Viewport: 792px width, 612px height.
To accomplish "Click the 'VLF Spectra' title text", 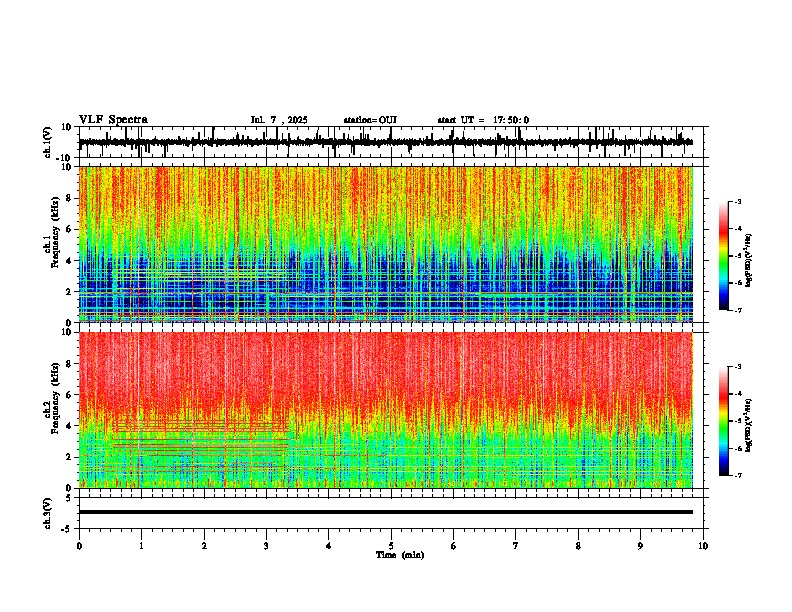I will 113,120.
